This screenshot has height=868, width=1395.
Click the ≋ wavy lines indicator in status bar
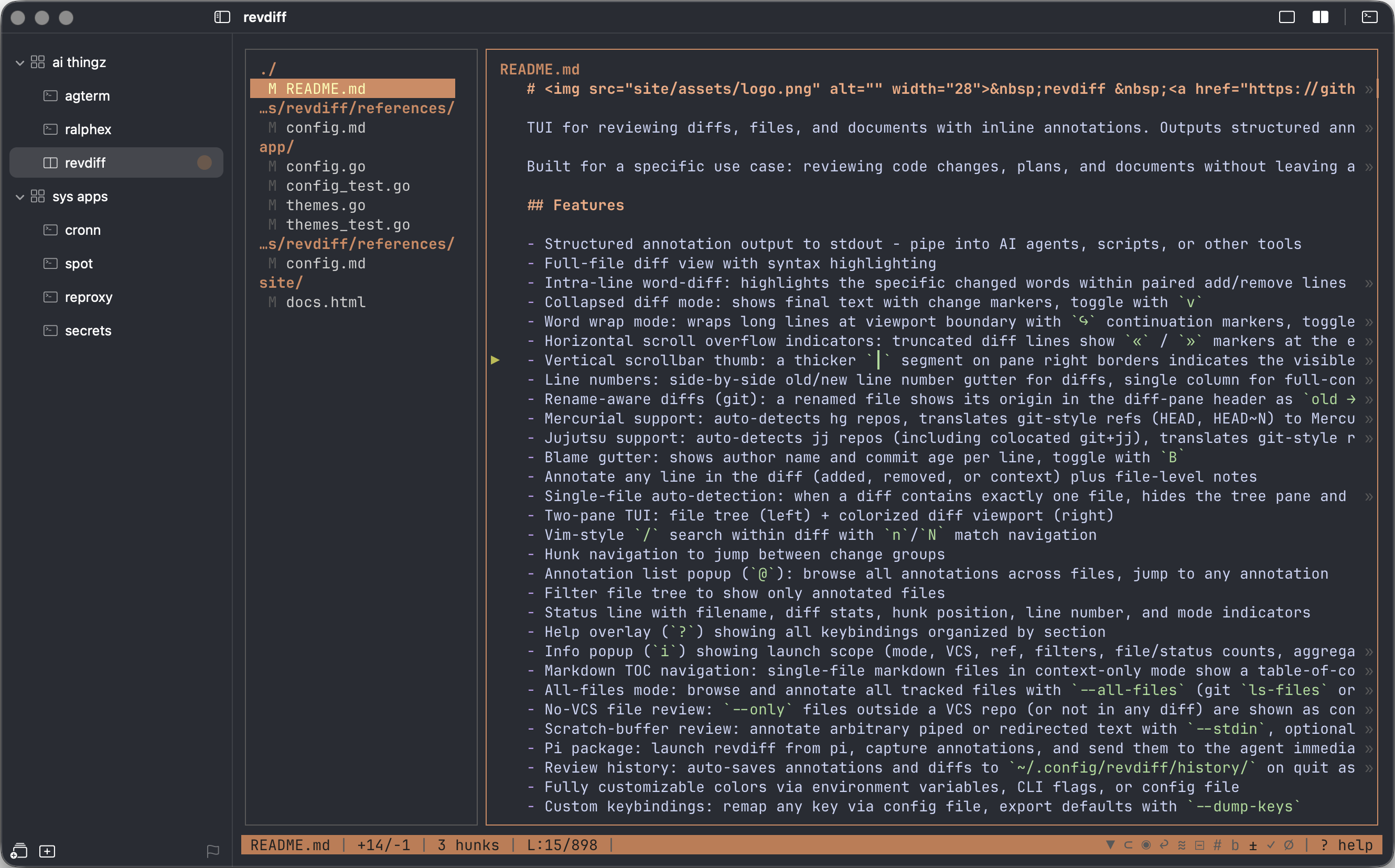(1182, 844)
